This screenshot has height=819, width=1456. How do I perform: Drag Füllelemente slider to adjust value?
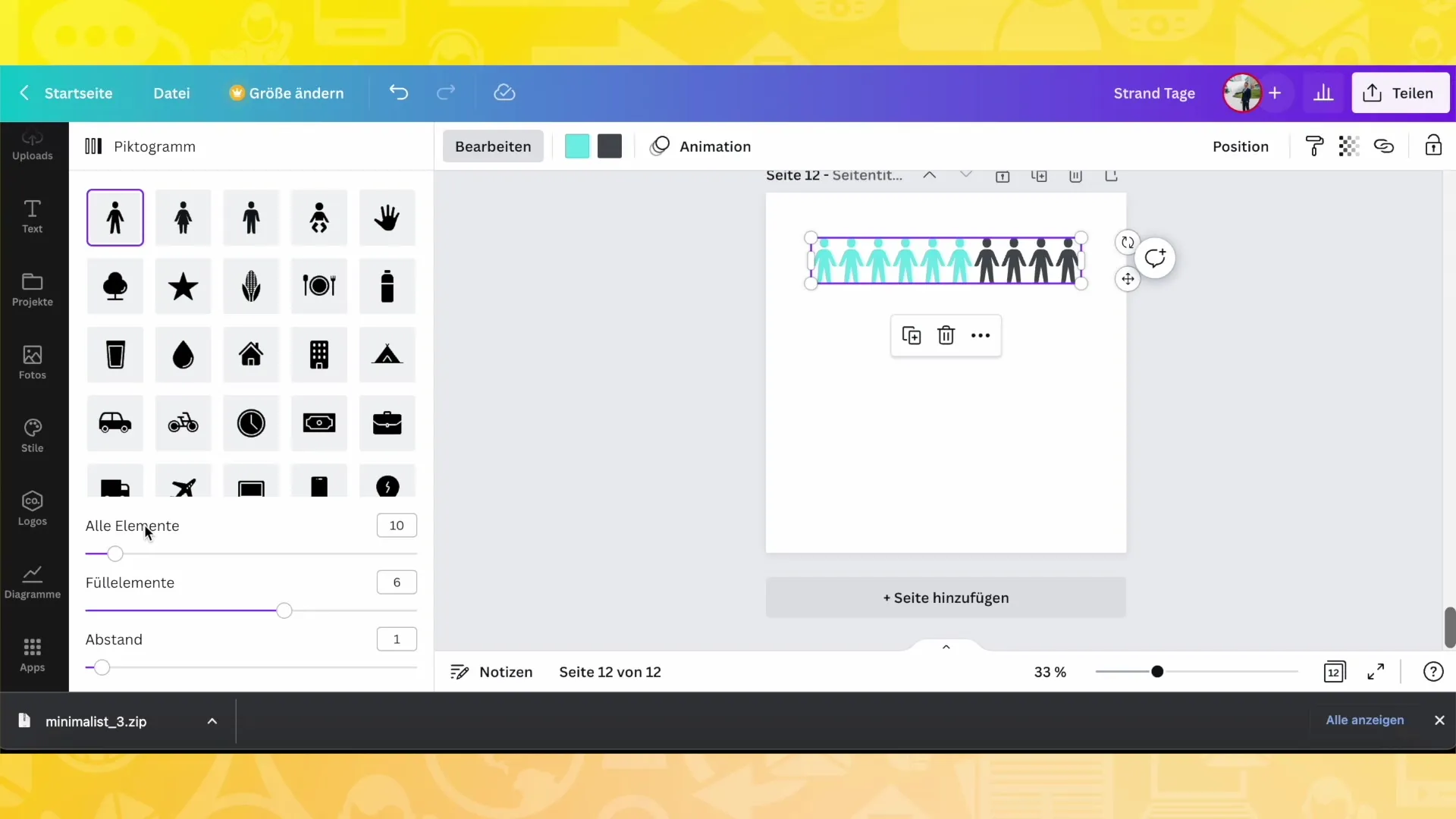(x=284, y=611)
